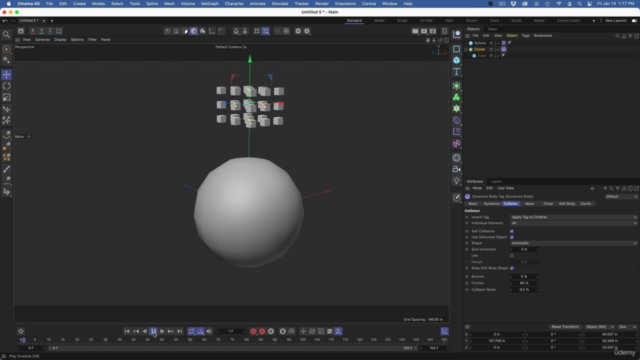Click the search magnifier in the left toolbar
This screenshot has height=360, width=640.
coord(7,35)
